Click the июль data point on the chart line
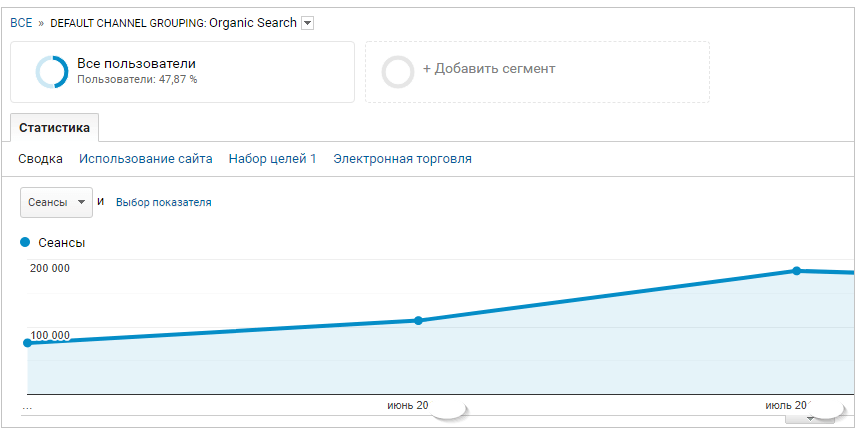The image size is (855, 432). click(x=796, y=271)
